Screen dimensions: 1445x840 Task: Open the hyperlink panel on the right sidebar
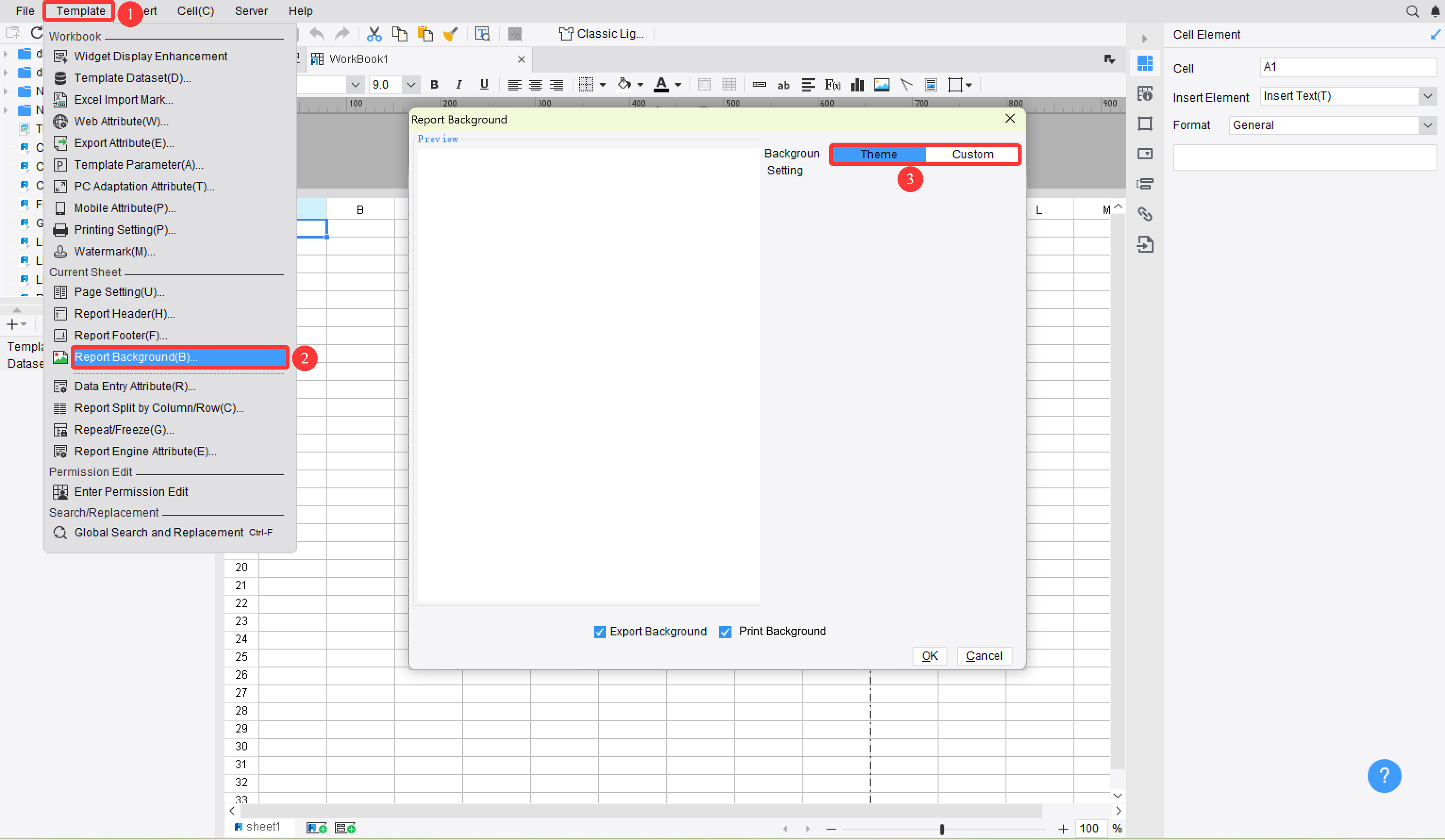point(1145,214)
